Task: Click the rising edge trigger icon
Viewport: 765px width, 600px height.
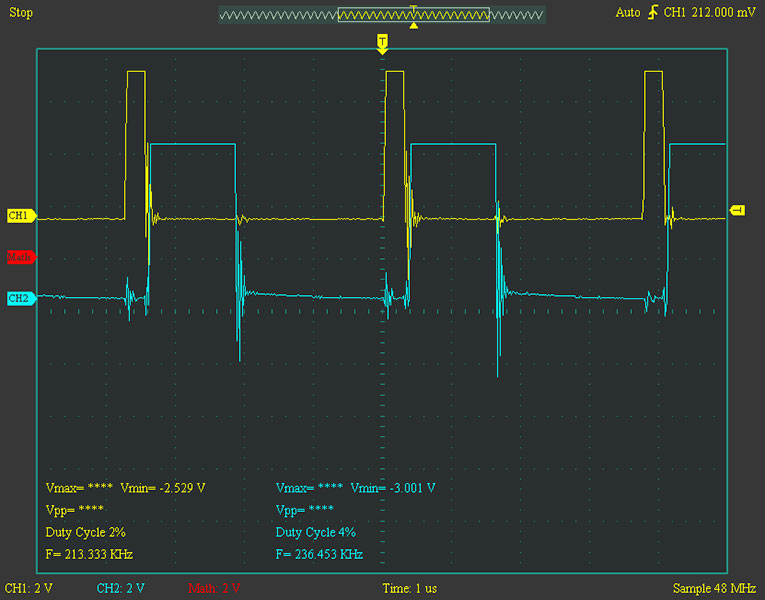Action: (x=653, y=12)
